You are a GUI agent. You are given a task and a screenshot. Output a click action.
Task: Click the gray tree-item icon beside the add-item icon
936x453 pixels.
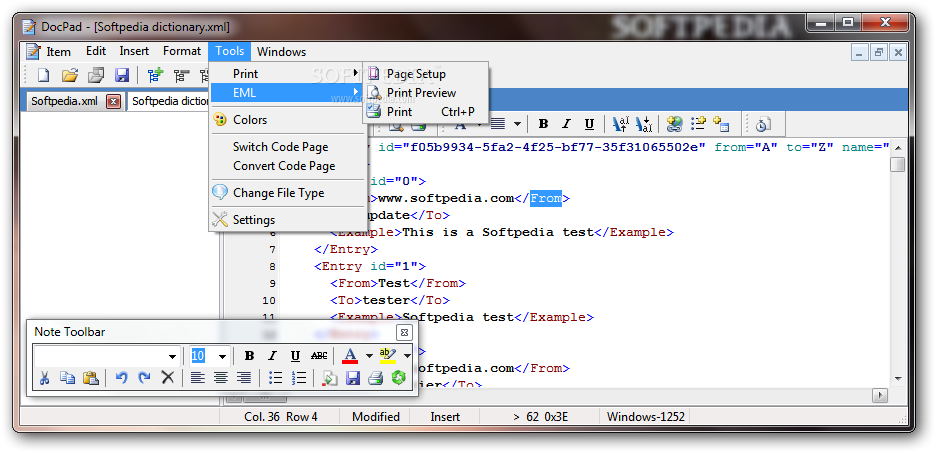(x=181, y=75)
